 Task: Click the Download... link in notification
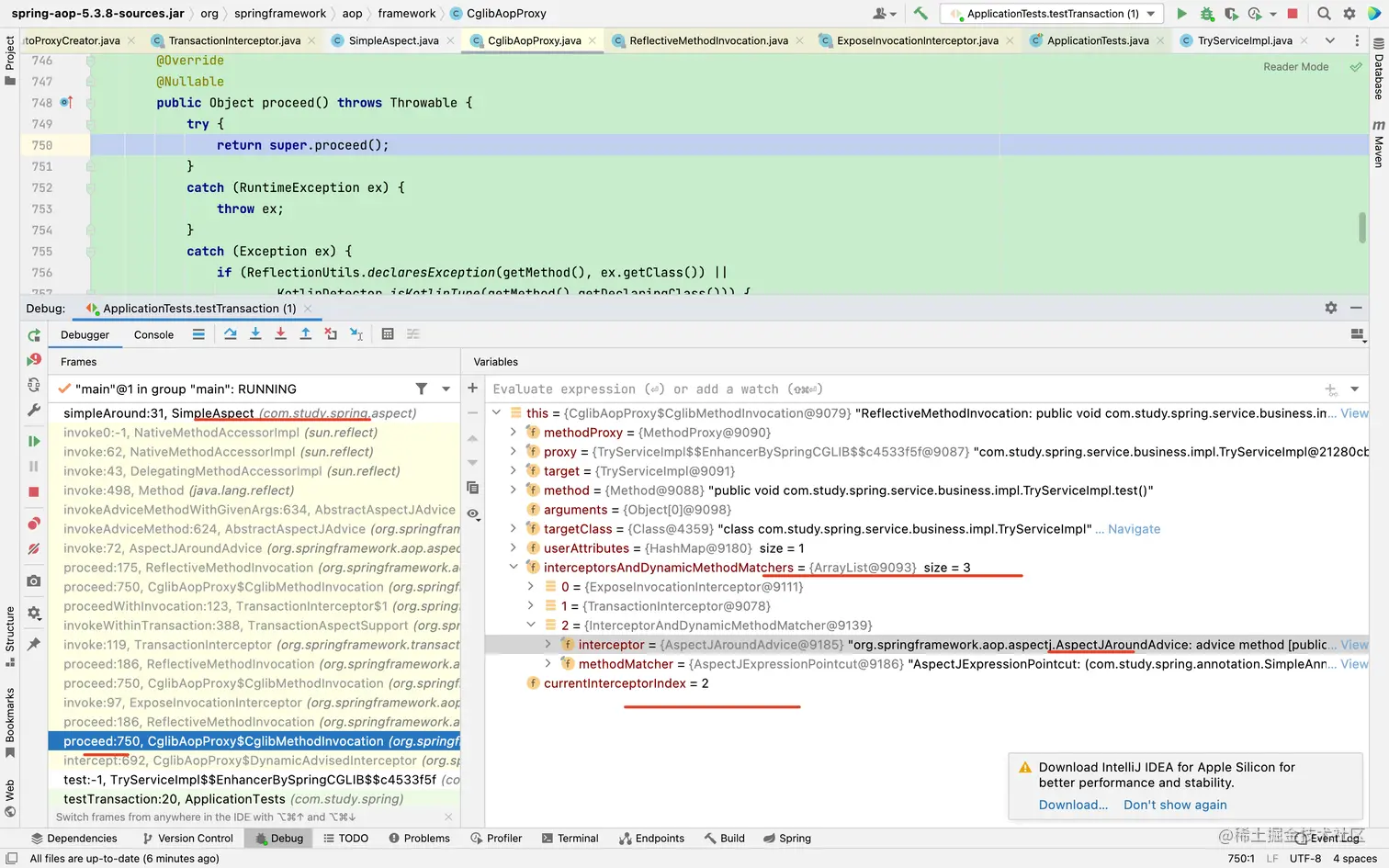click(1073, 805)
